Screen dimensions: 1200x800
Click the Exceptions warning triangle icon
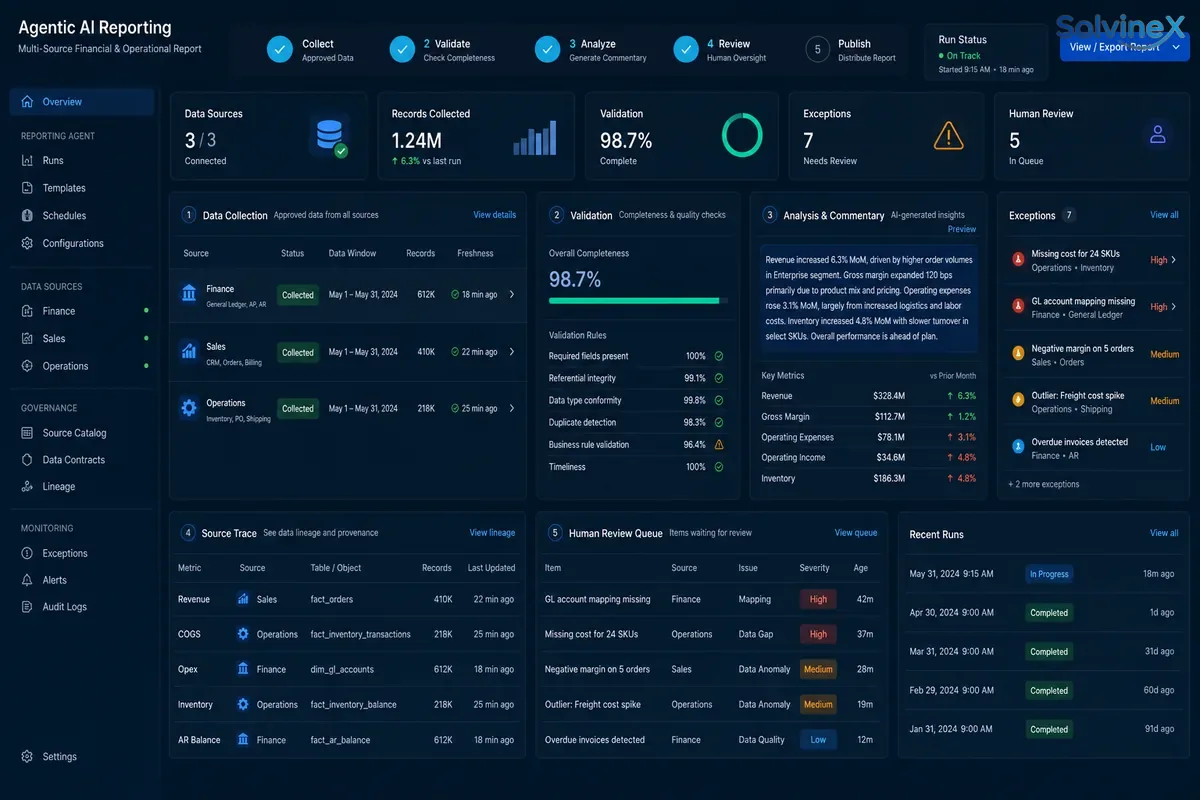tap(948, 136)
